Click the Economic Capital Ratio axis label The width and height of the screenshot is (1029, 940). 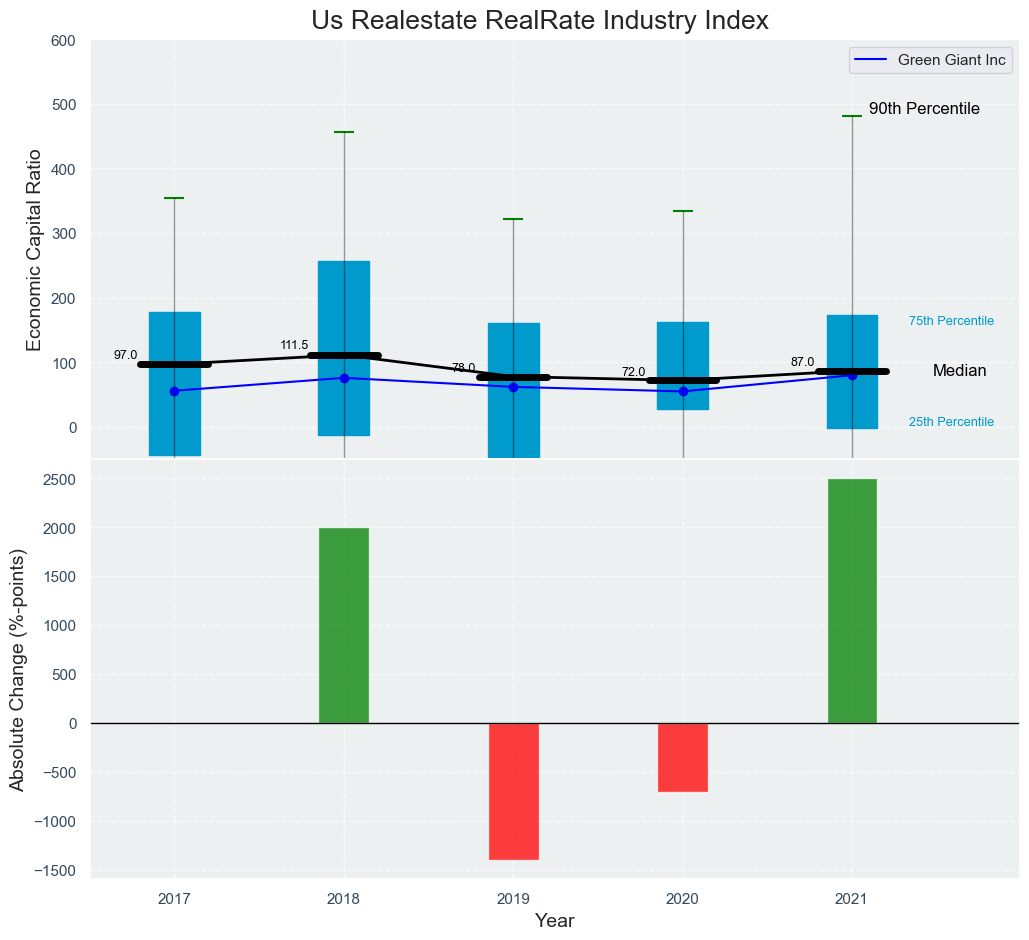(x=33, y=249)
